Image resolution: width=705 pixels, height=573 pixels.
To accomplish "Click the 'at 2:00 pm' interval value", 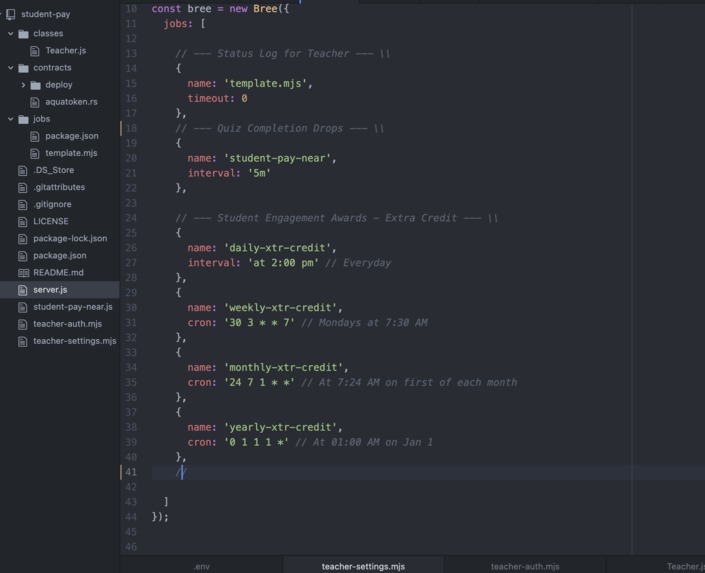I will click(x=283, y=263).
